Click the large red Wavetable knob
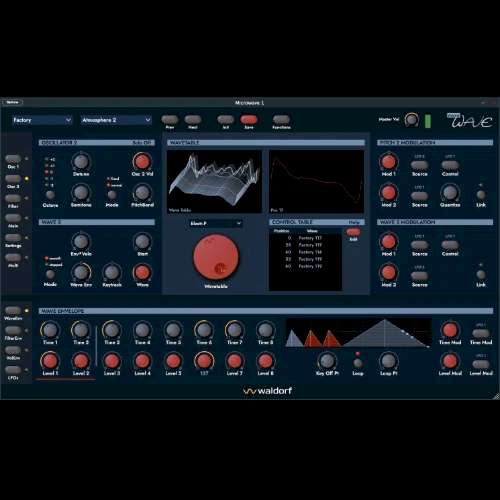This screenshot has height=500, width=500. (x=216, y=257)
